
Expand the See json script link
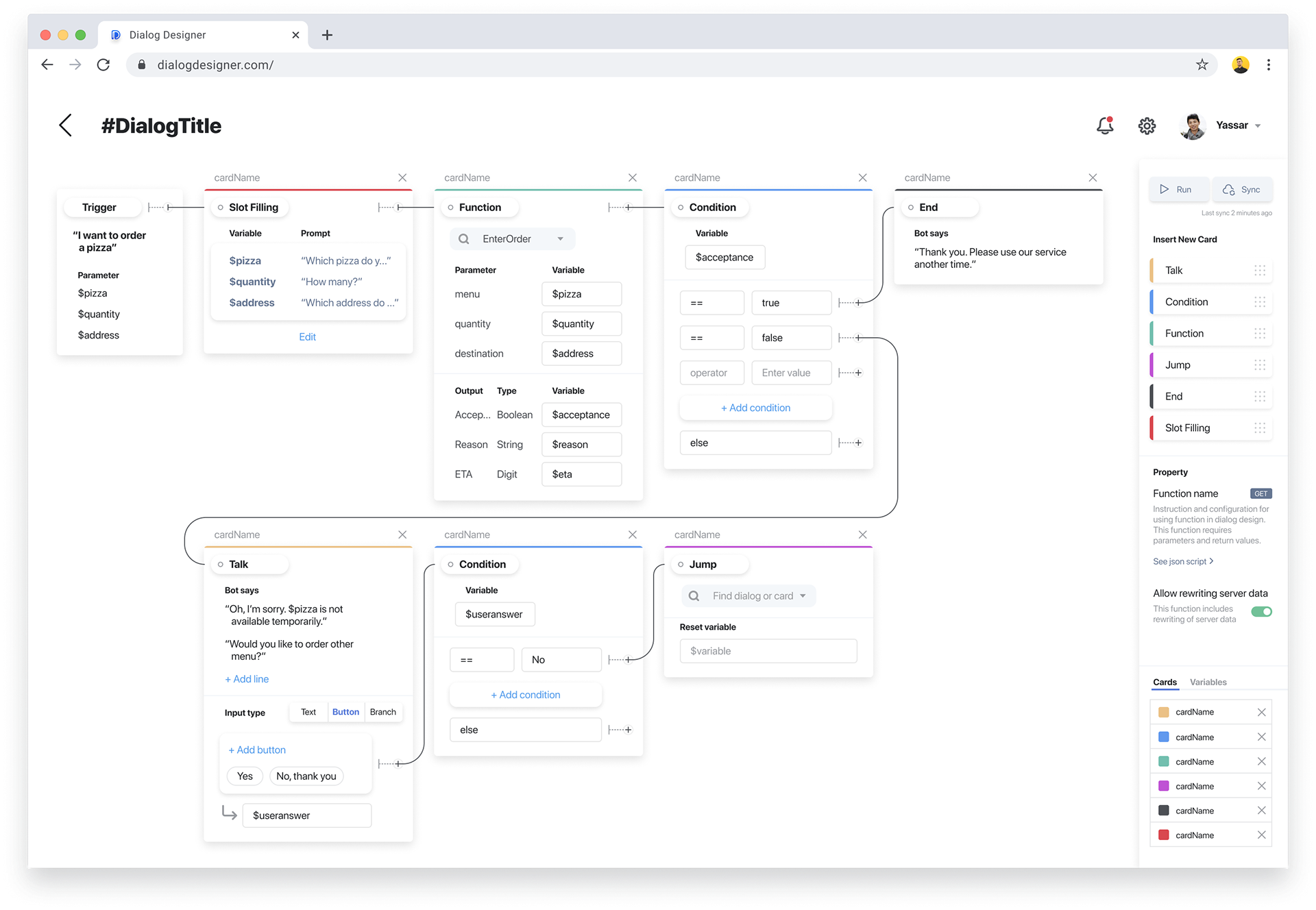pos(1183,561)
